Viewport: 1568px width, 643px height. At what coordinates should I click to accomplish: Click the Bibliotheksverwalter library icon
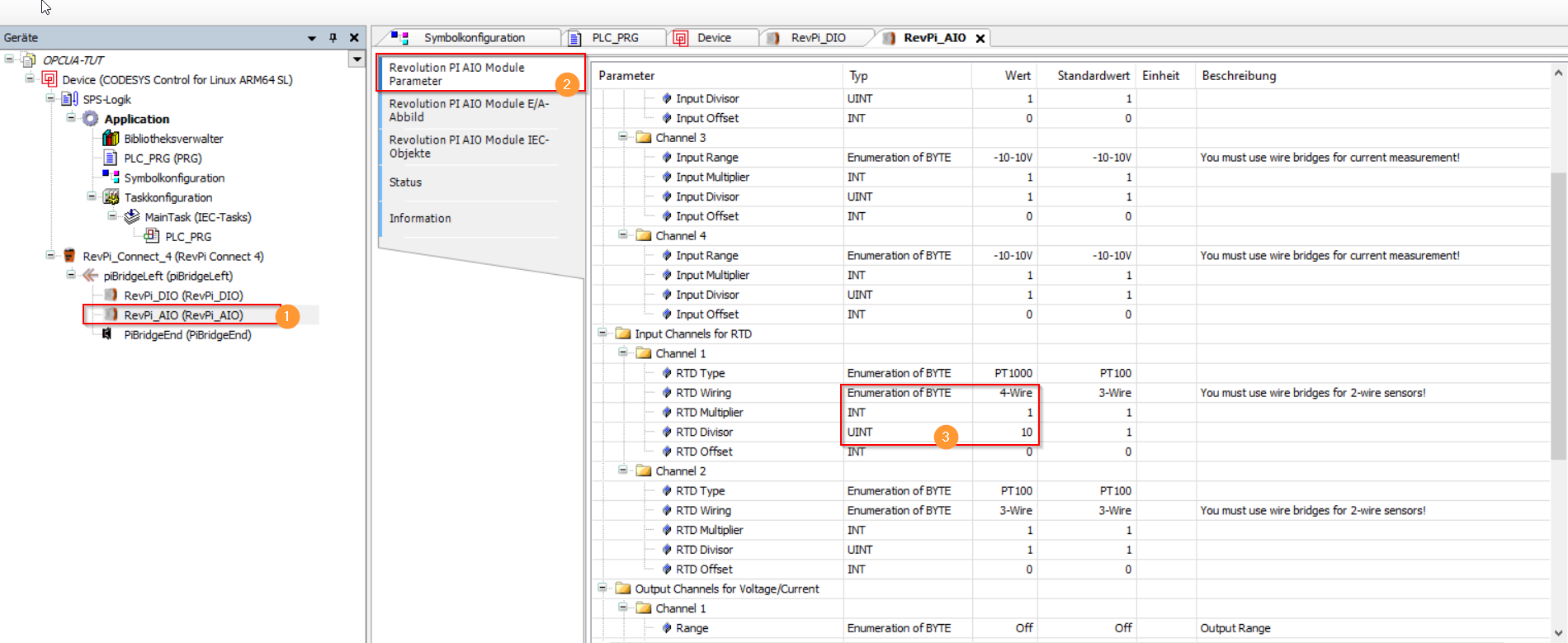coord(111,139)
